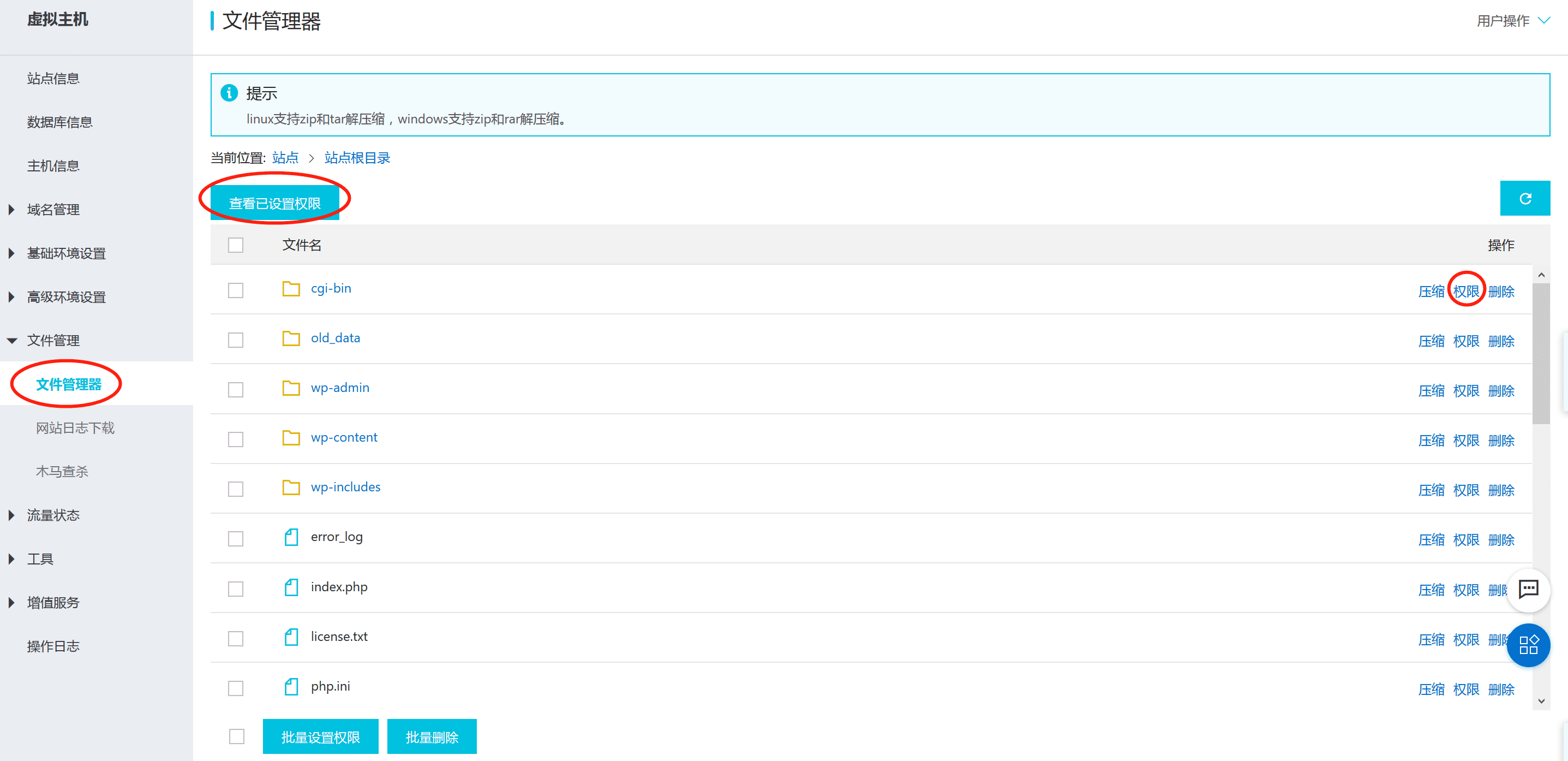
Task: Click the refresh icon button
Action: click(1525, 198)
